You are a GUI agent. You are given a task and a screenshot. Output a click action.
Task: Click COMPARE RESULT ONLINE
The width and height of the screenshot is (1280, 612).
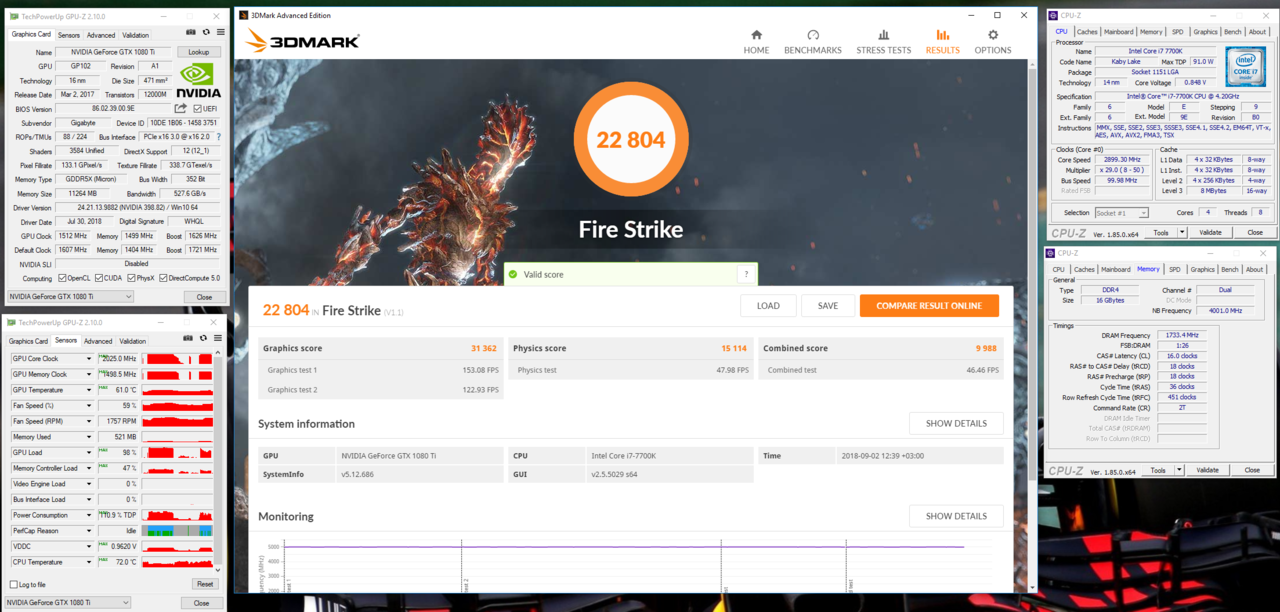tap(929, 306)
